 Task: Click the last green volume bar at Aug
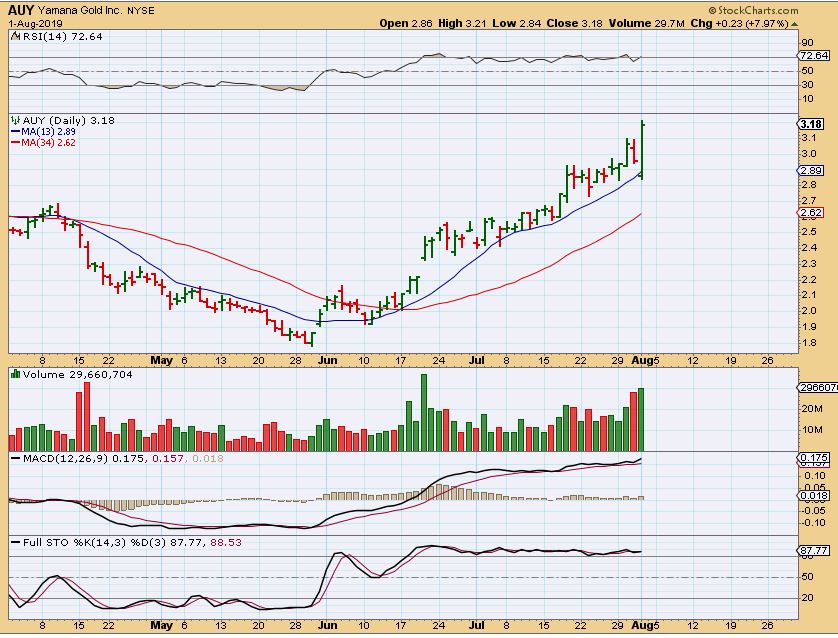(641, 419)
